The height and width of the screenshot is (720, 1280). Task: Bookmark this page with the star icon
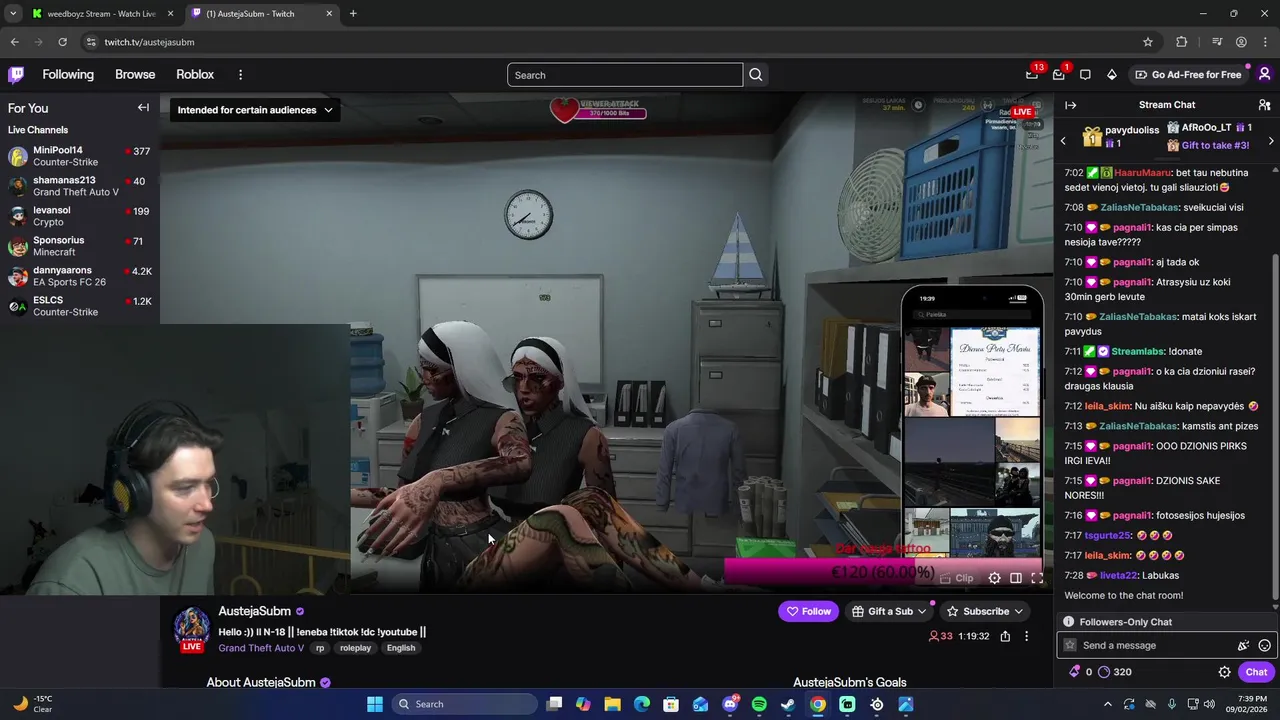[1148, 42]
